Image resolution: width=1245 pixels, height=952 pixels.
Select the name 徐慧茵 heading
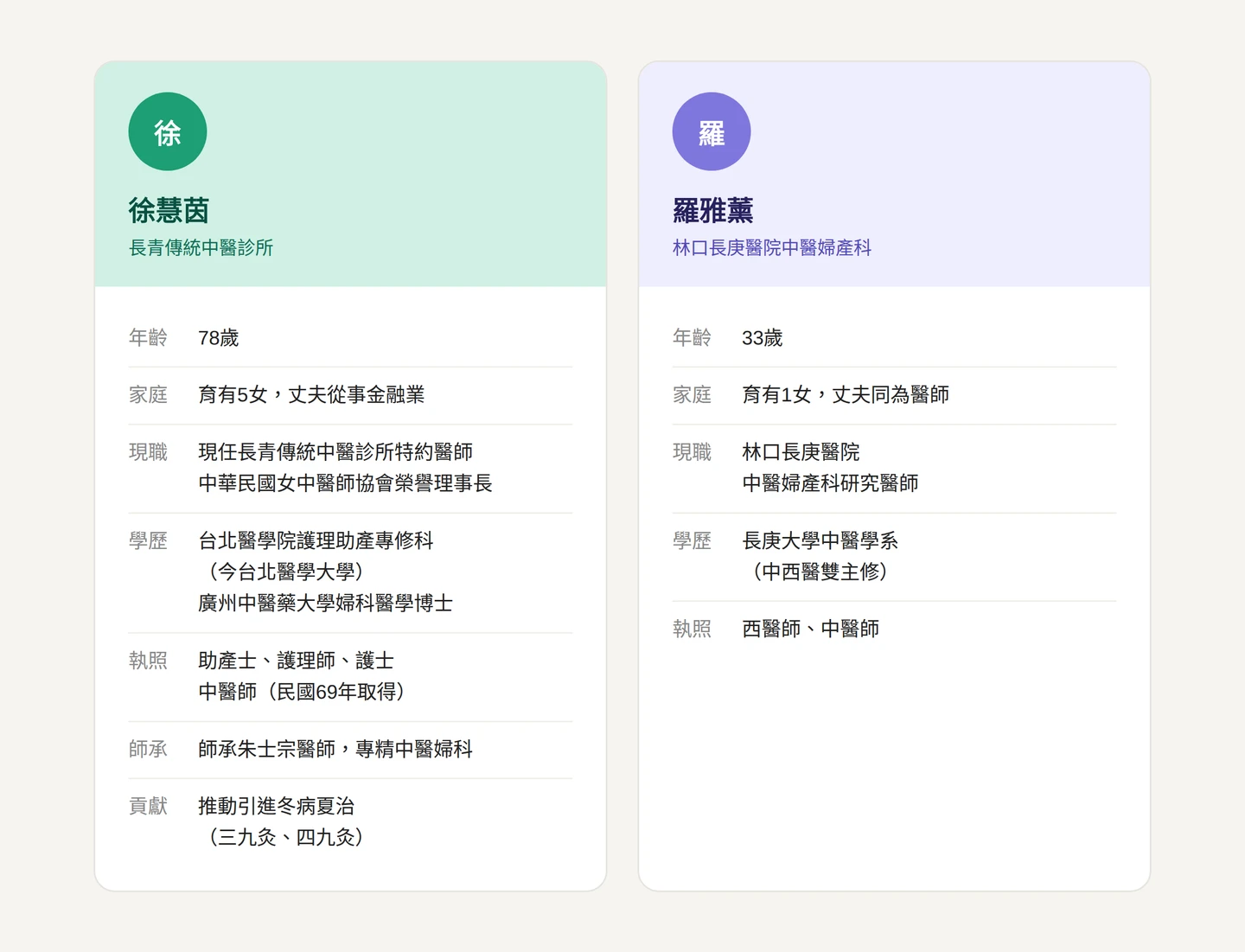click(169, 210)
